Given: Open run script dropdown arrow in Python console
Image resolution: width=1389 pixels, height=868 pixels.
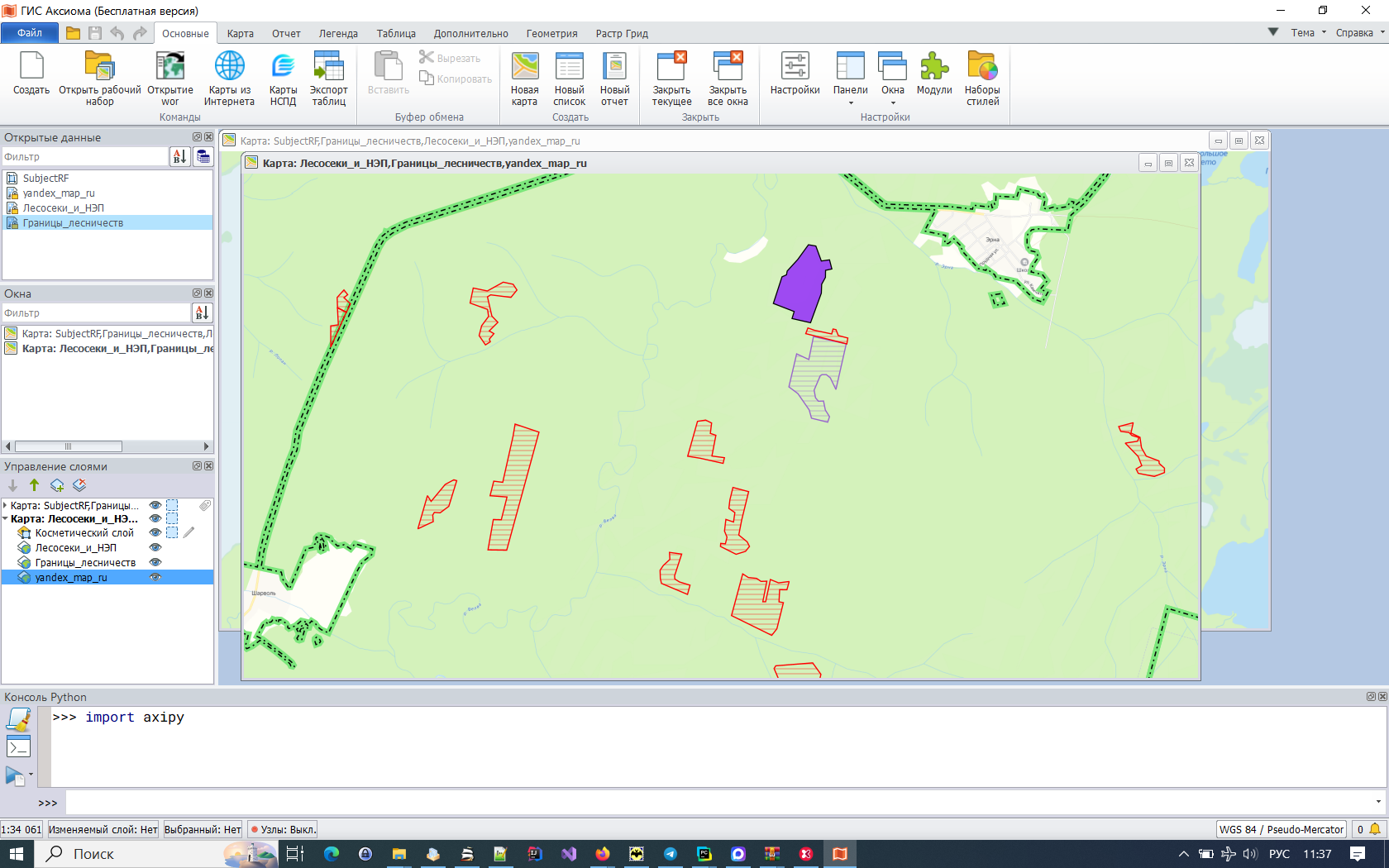Looking at the screenshot, I should pos(31,775).
